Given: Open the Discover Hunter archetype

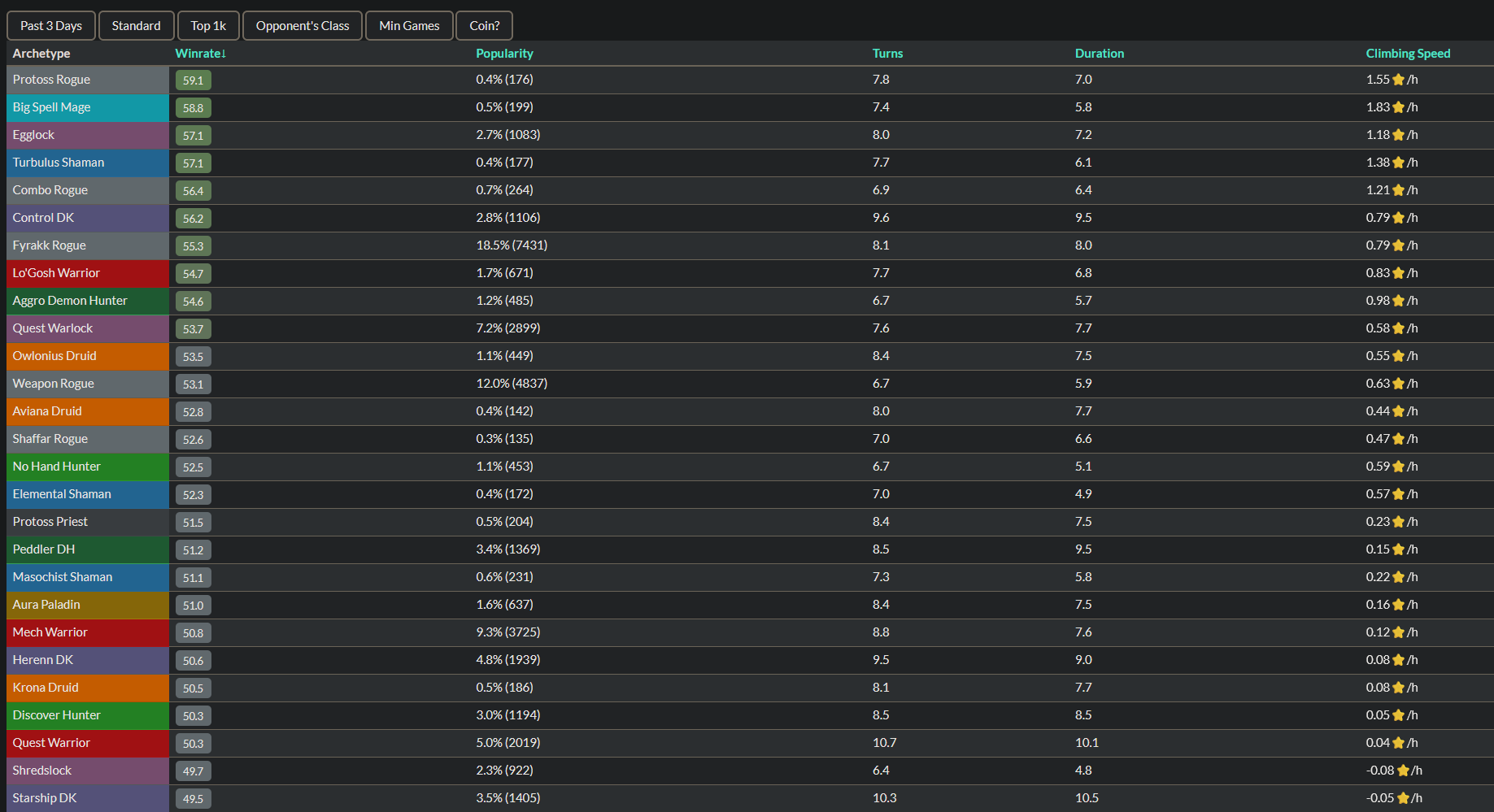Looking at the screenshot, I should [x=88, y=715].
